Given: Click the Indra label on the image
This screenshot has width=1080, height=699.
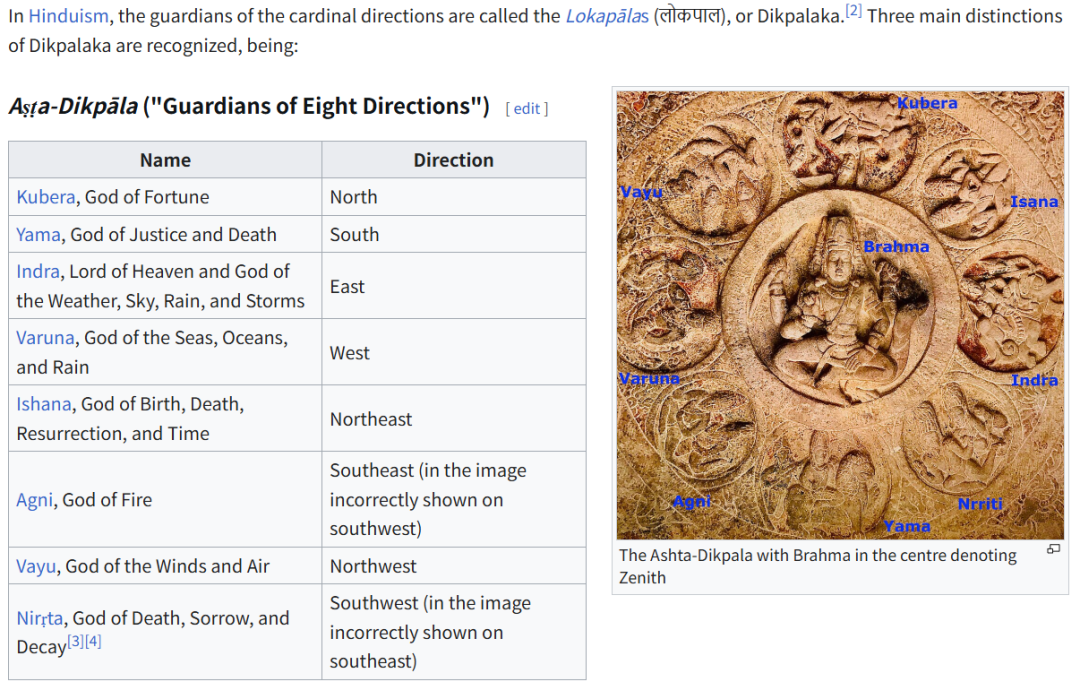Looking at the screenshot, I should coord(1034,380).
